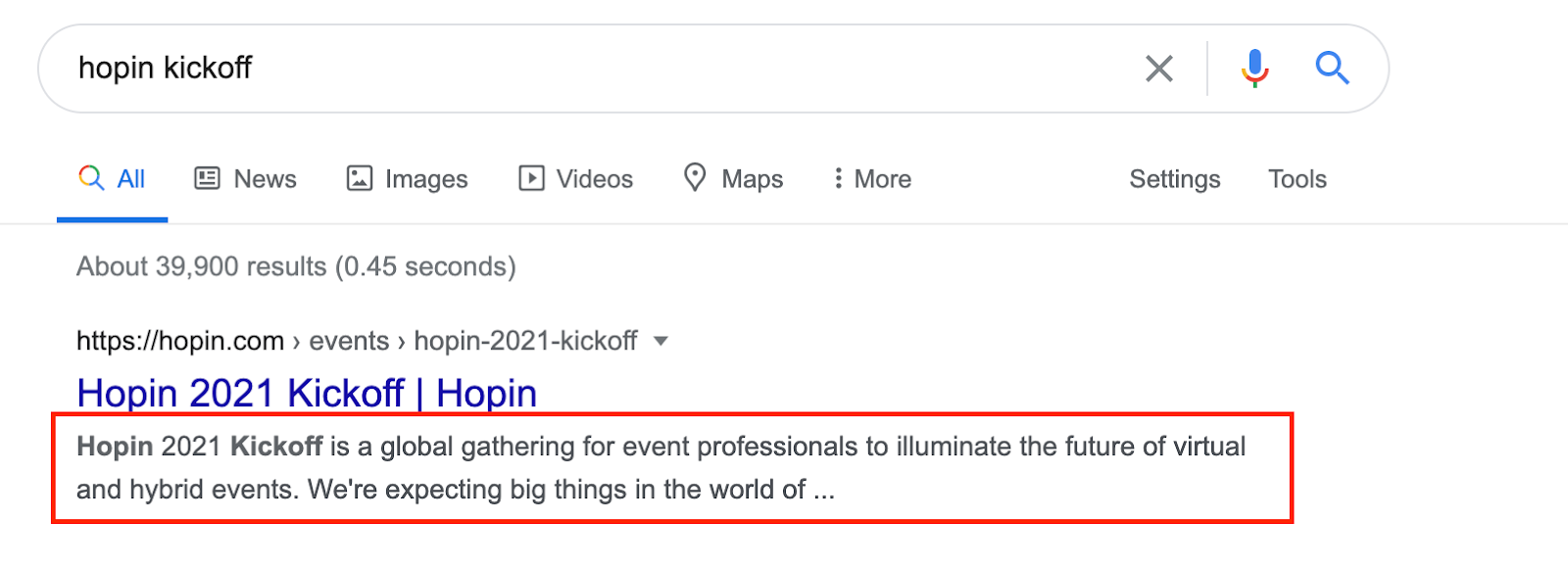Open dropdown arrow next to hopin URL
This screenshot has width=1568, height=567.
[x=661, y=341]
